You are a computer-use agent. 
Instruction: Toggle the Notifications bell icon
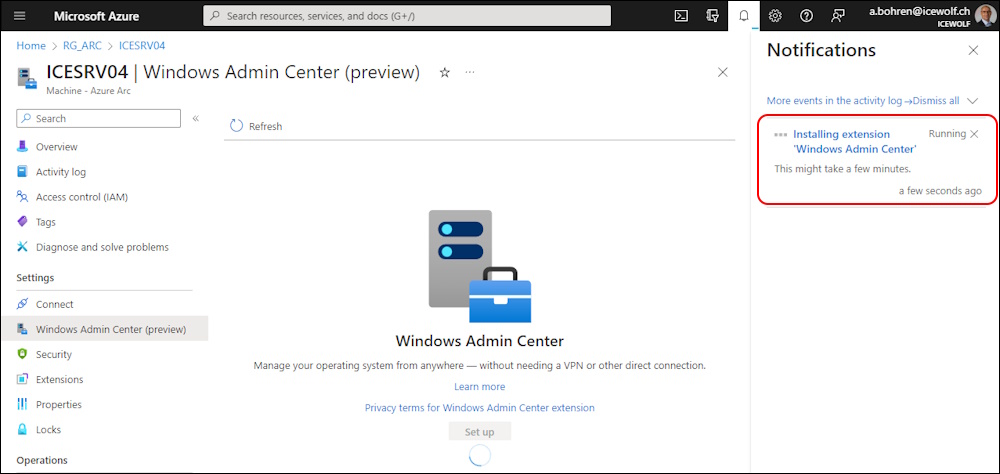pos(744,16)
